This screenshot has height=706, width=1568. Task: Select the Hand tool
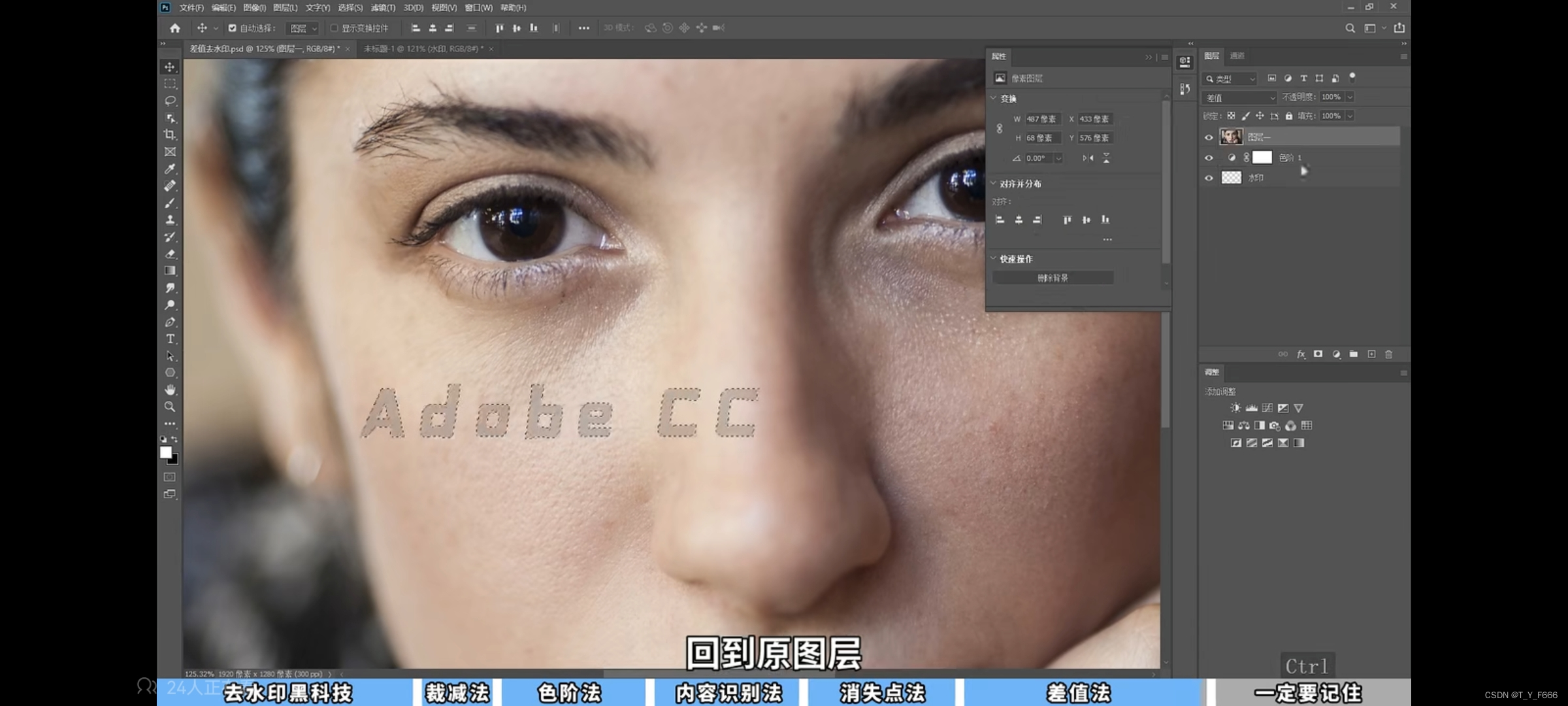point(170,390)
